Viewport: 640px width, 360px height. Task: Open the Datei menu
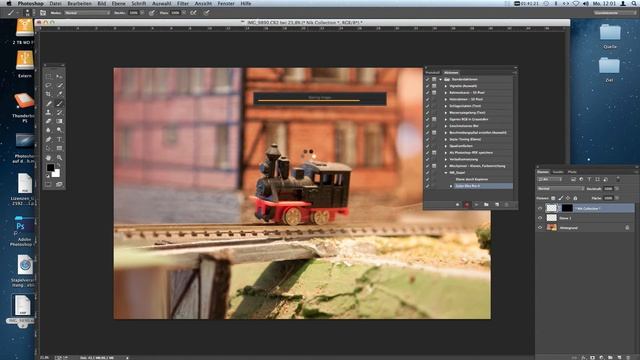tap(55, 3)
